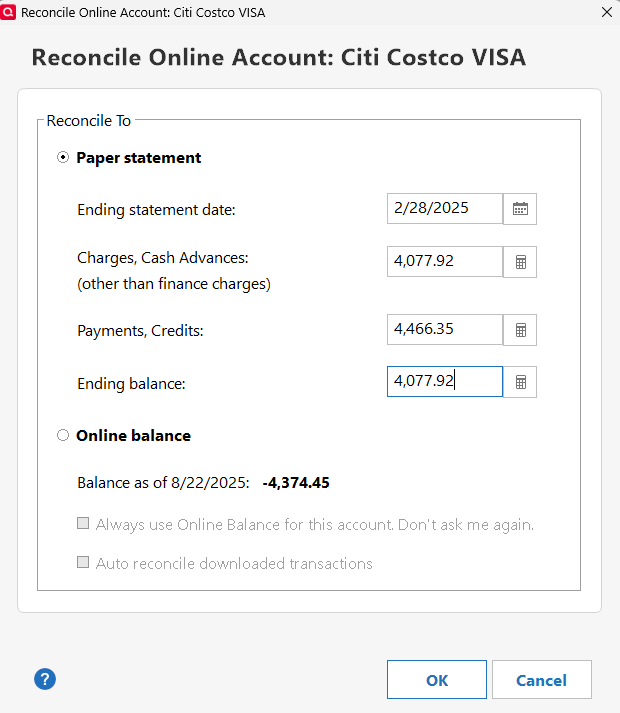This screenshot has height=713, width=620.
Task: Select the Paper statement radio button
Action: (63, 157)
